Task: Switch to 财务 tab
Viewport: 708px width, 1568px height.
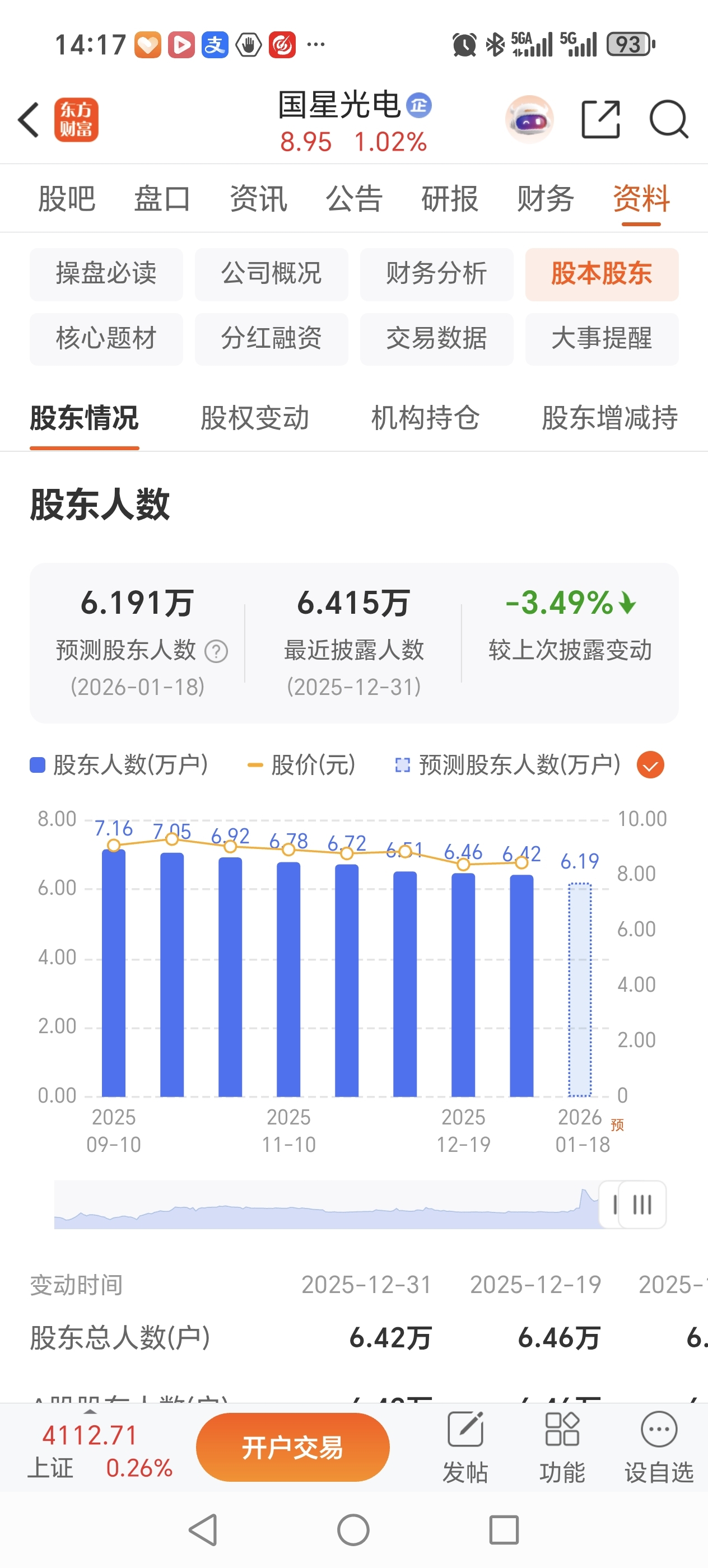Action: point(546,198)
